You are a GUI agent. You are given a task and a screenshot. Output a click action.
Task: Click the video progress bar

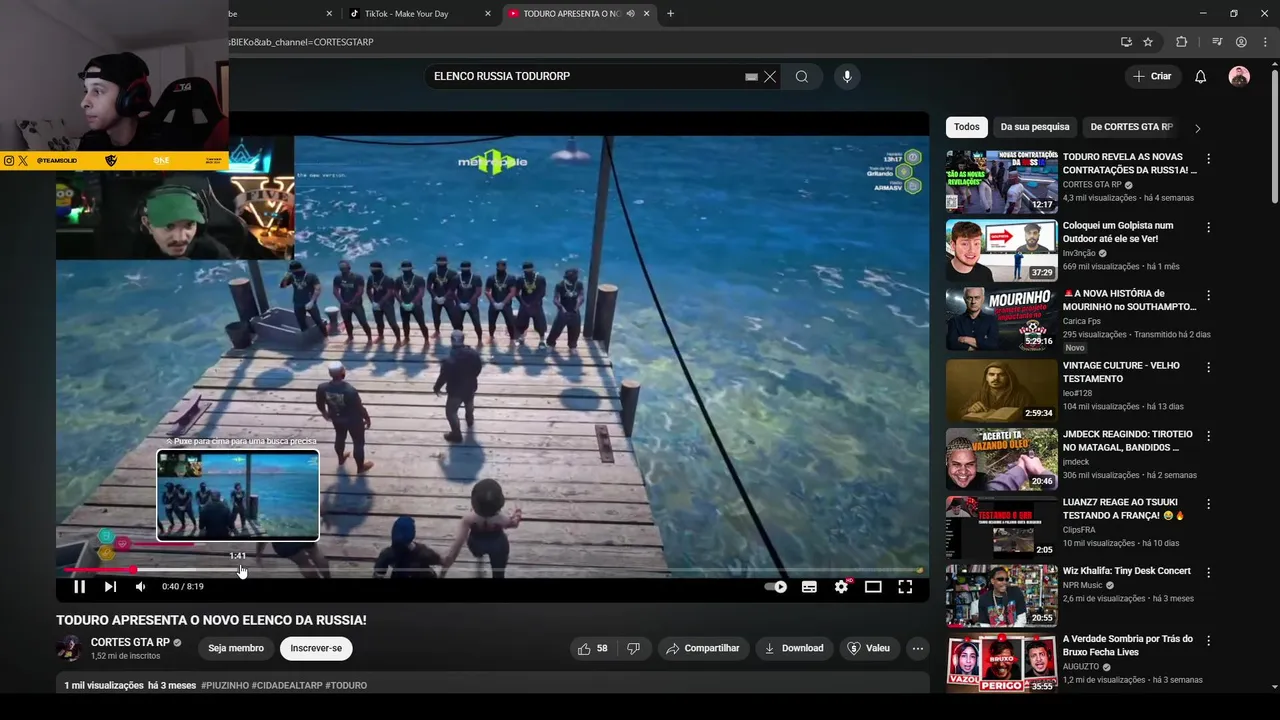pyautogui.click(x=492, y=570)
